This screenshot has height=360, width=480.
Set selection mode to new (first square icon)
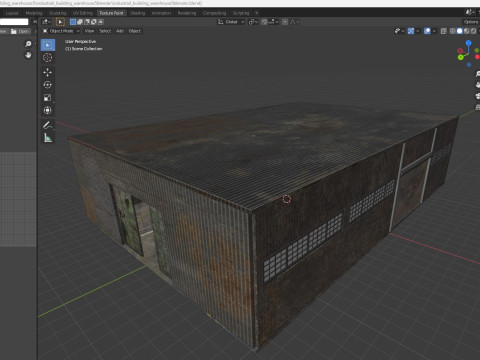point(73,22)
